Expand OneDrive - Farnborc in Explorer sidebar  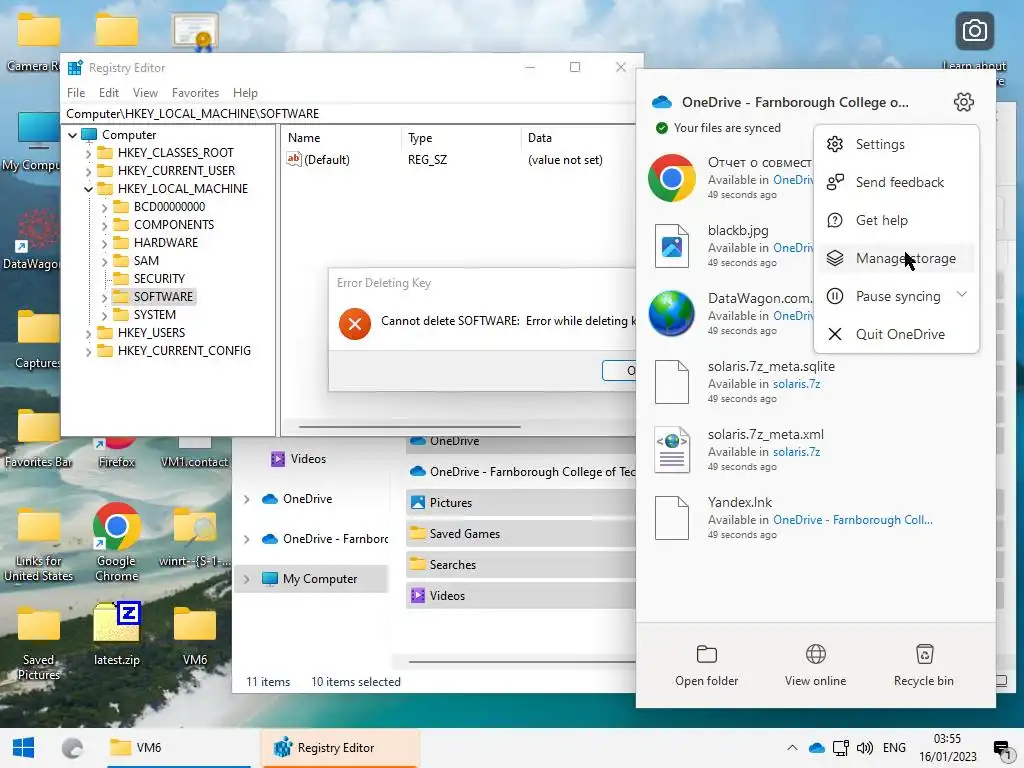[x=247, y=539]
